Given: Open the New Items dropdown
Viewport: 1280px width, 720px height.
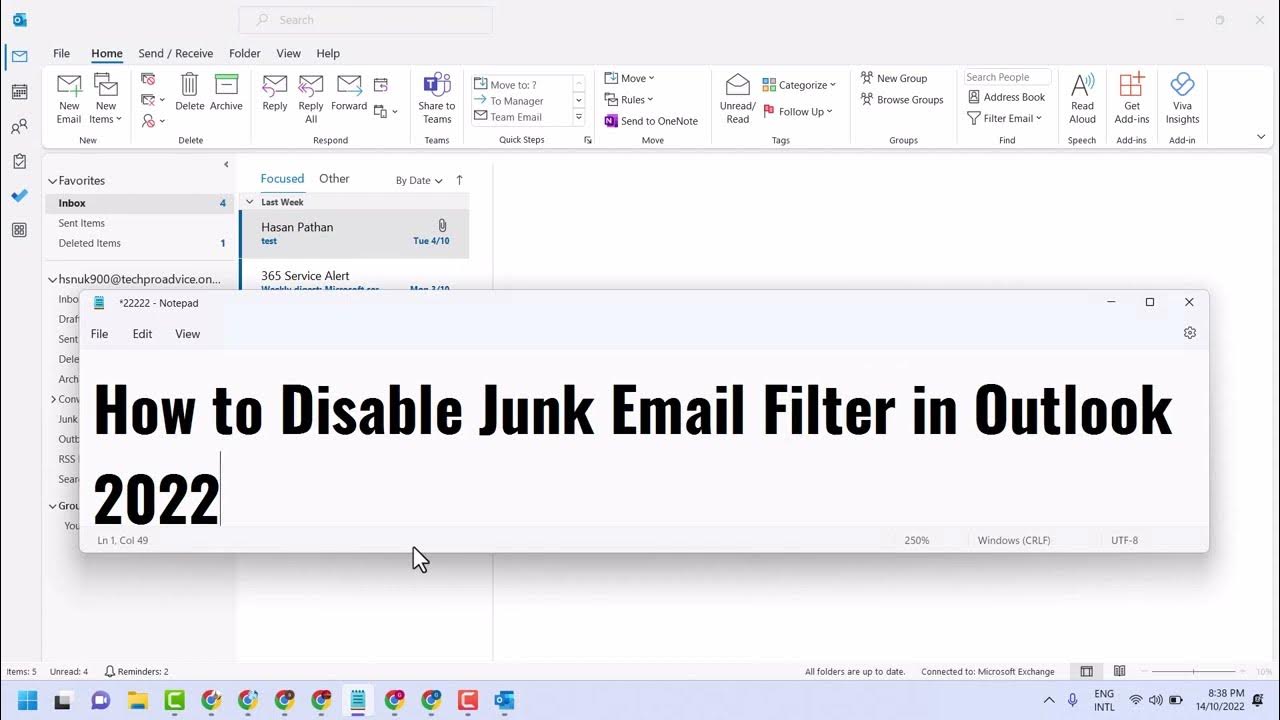Looking at the screenshot, I should [106, 99].
